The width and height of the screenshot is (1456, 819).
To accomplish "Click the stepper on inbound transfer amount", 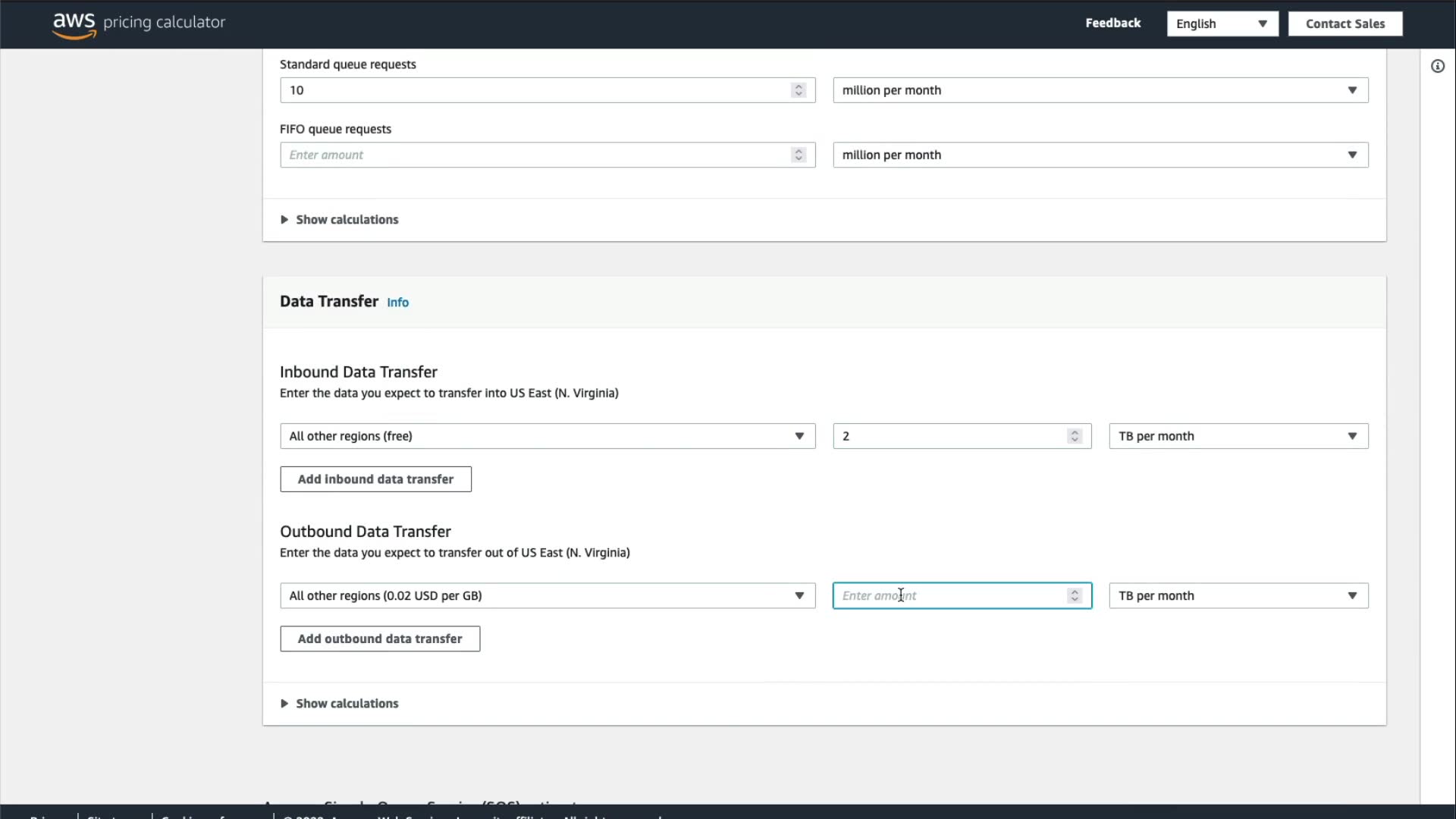I will (1074, 436).
